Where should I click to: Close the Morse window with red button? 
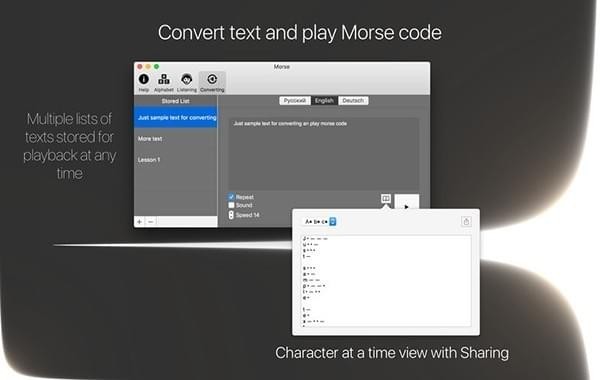click(140, 67)
